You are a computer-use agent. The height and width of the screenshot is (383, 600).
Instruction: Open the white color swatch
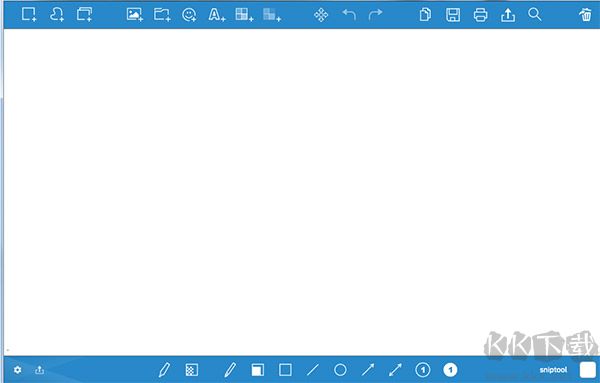click(588, 370)
